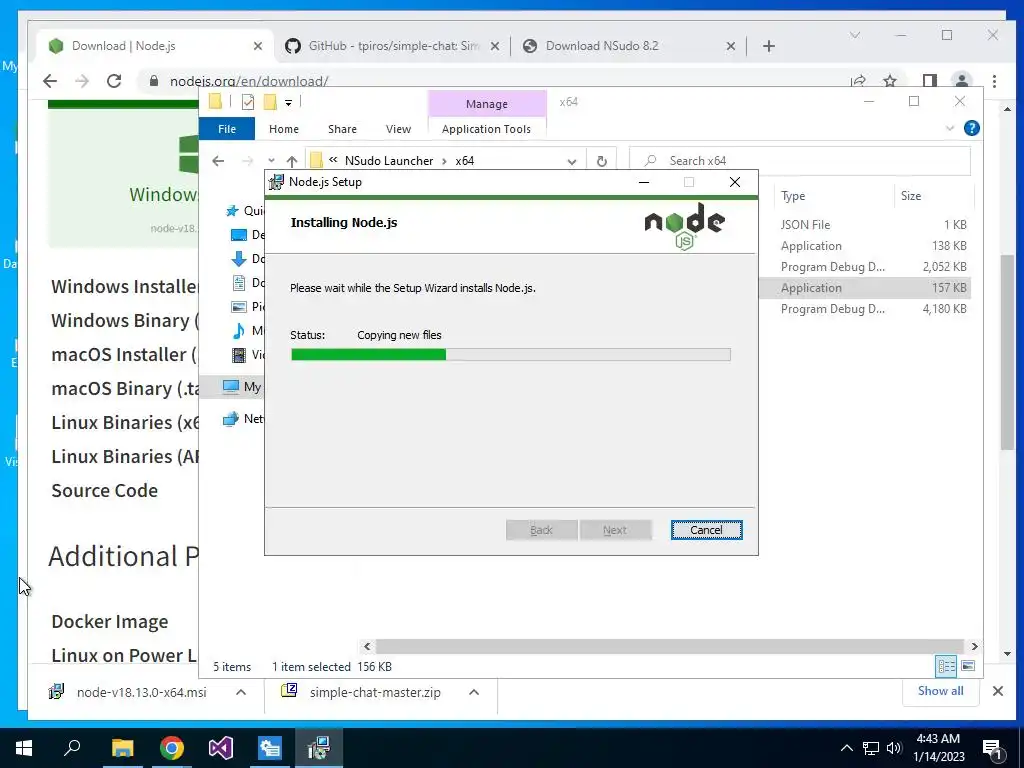The height and width of the screenshot is (768, 1024).
Task: Expand Explorer recent locations dropdown
Action: [x=271, y=161]
